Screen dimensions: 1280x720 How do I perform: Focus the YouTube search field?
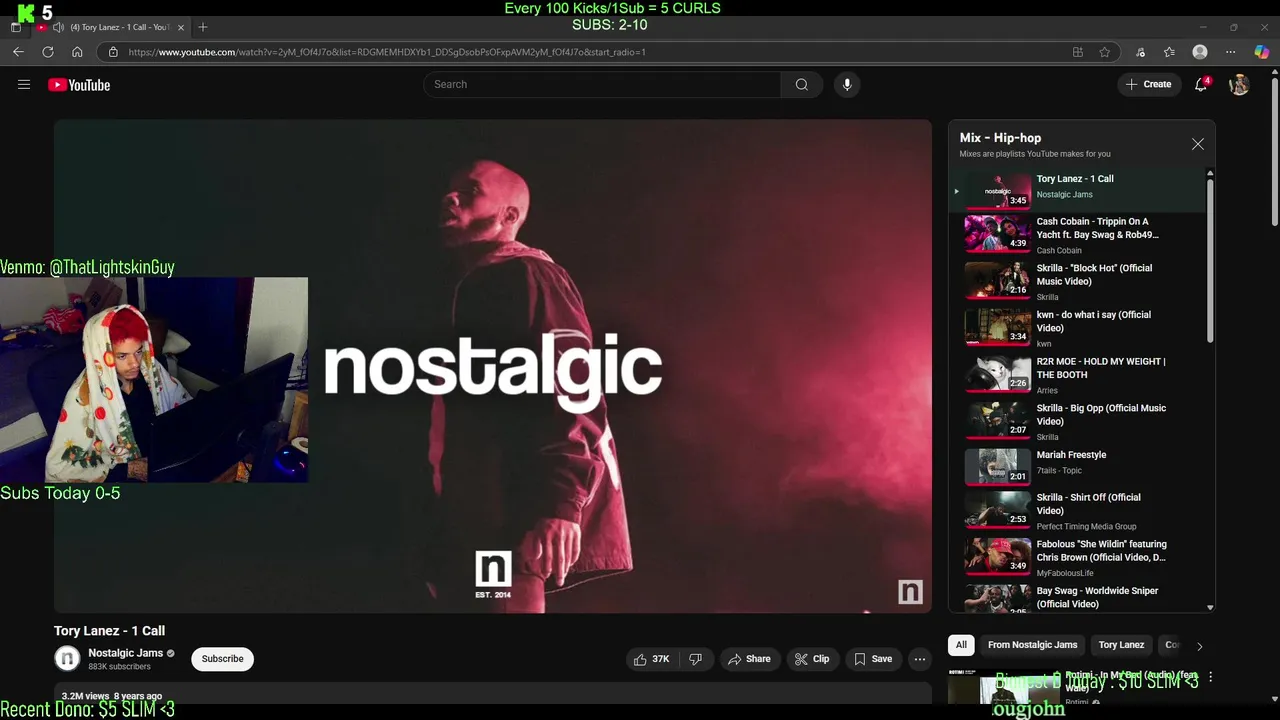click(603, 85)
